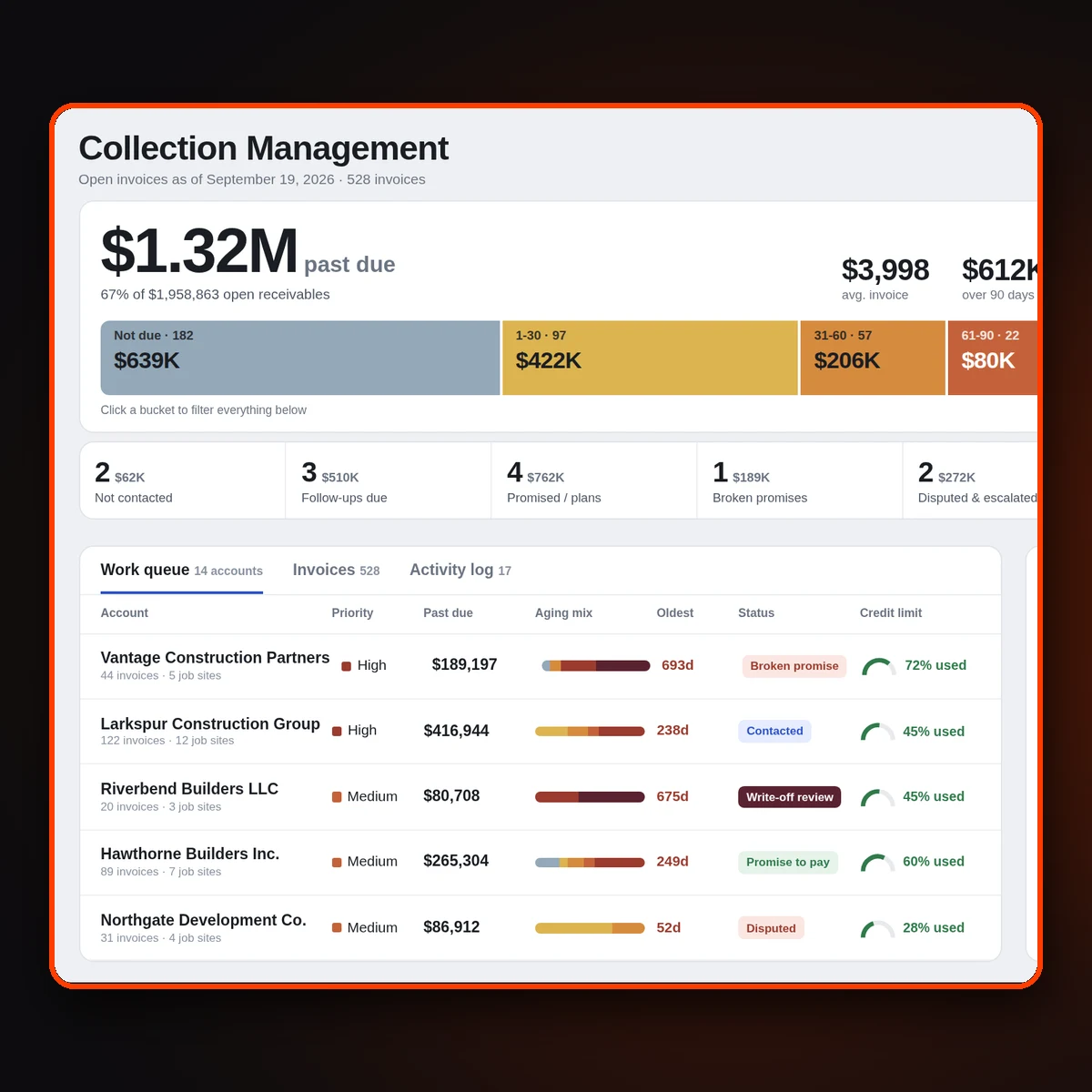The height and width of the screenshot is (1092, 1092).
Task: Click the $1.32M past due total
Action: (x=199, y=251)
